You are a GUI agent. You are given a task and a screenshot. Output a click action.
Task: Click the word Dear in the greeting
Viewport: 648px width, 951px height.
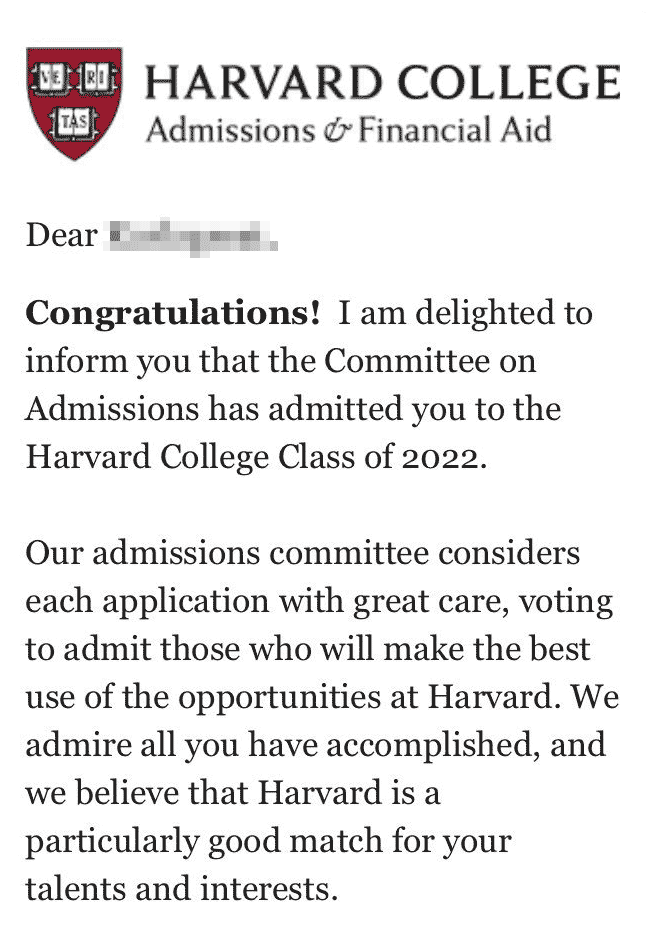[x=61, y=236]
